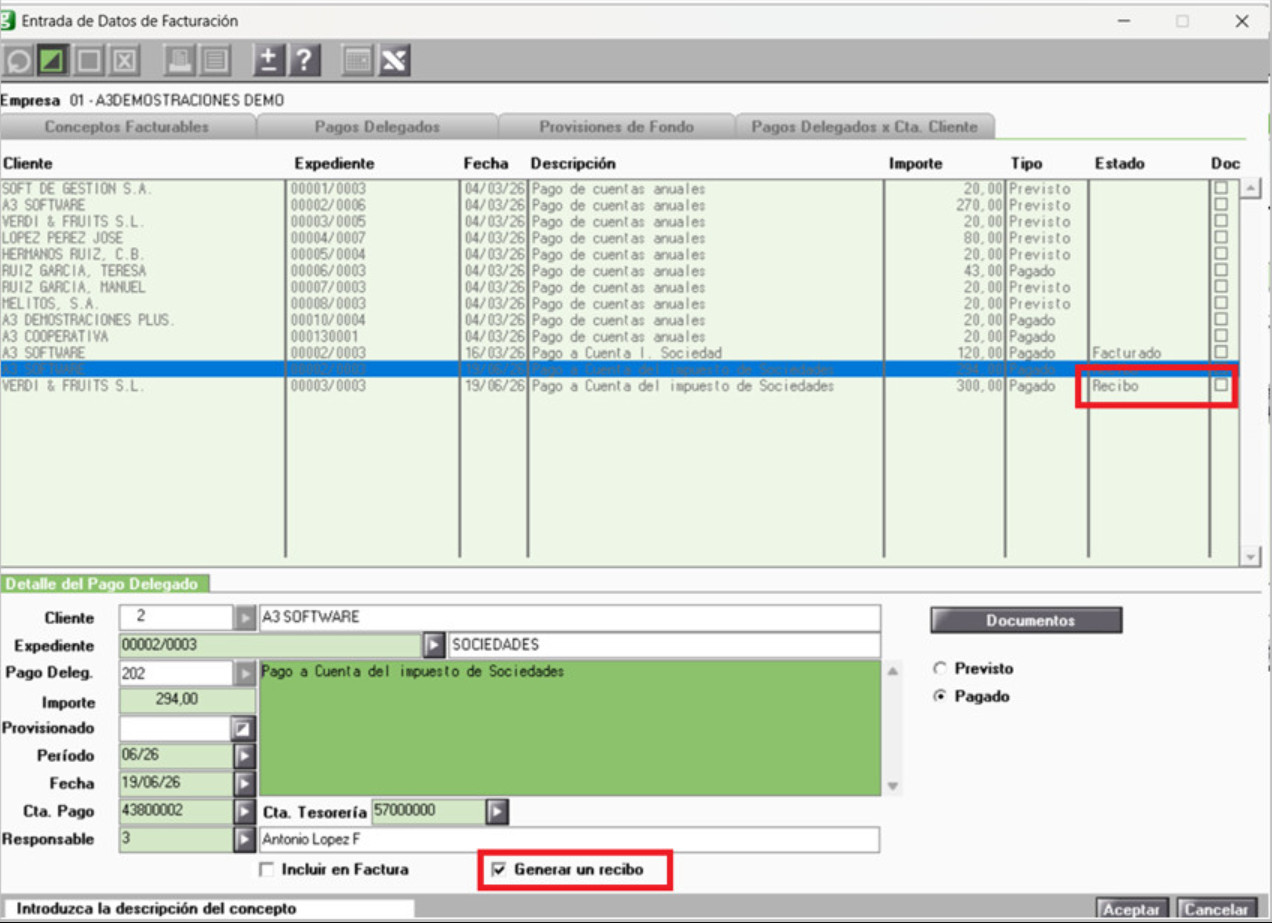Click the green diagonal-square toolbar icon

click(52, 61)
